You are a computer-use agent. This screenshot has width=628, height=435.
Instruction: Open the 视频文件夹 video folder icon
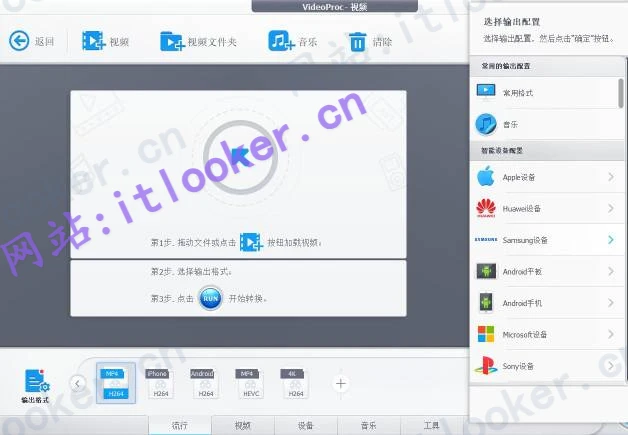172,41
